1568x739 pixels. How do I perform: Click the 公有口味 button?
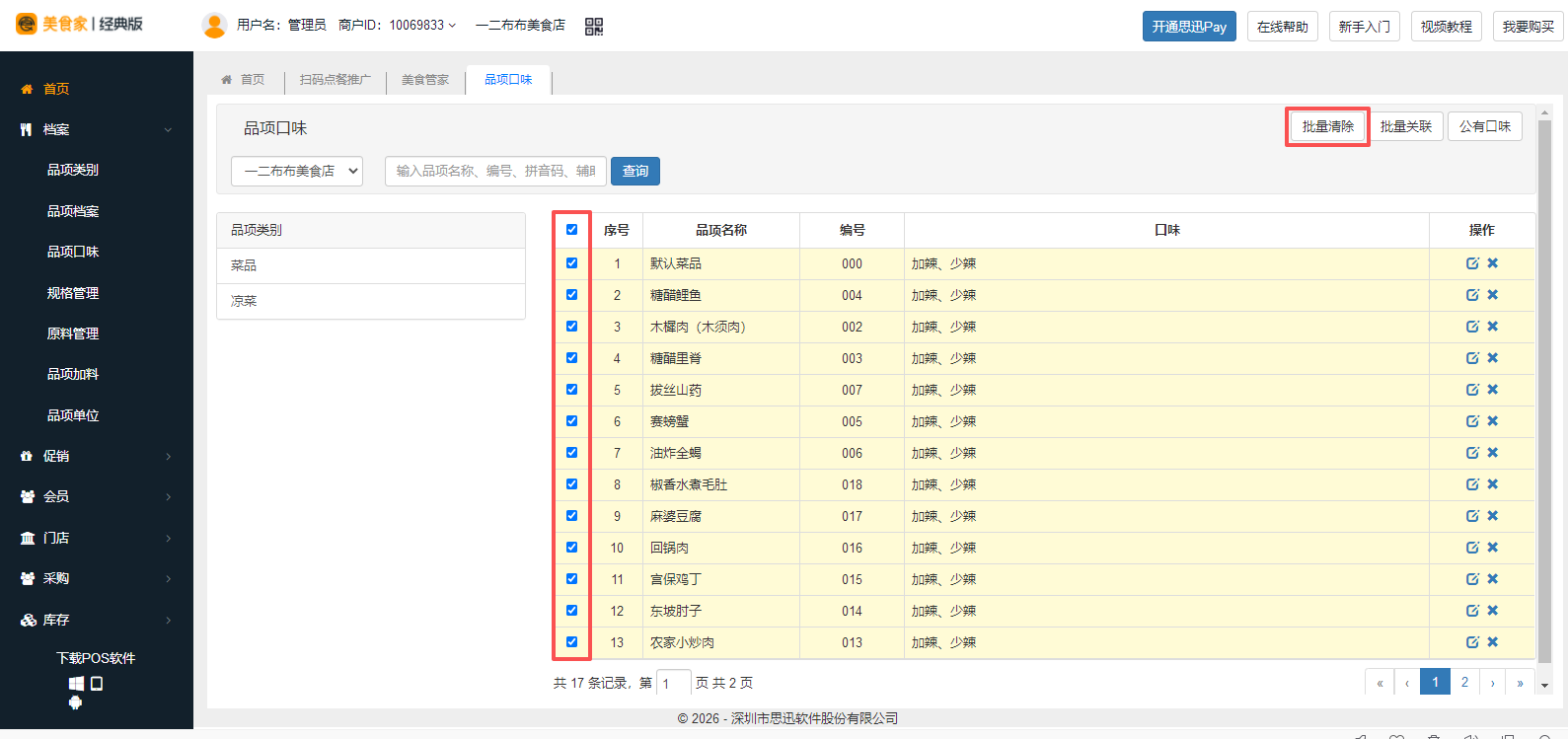(1485, 126)
